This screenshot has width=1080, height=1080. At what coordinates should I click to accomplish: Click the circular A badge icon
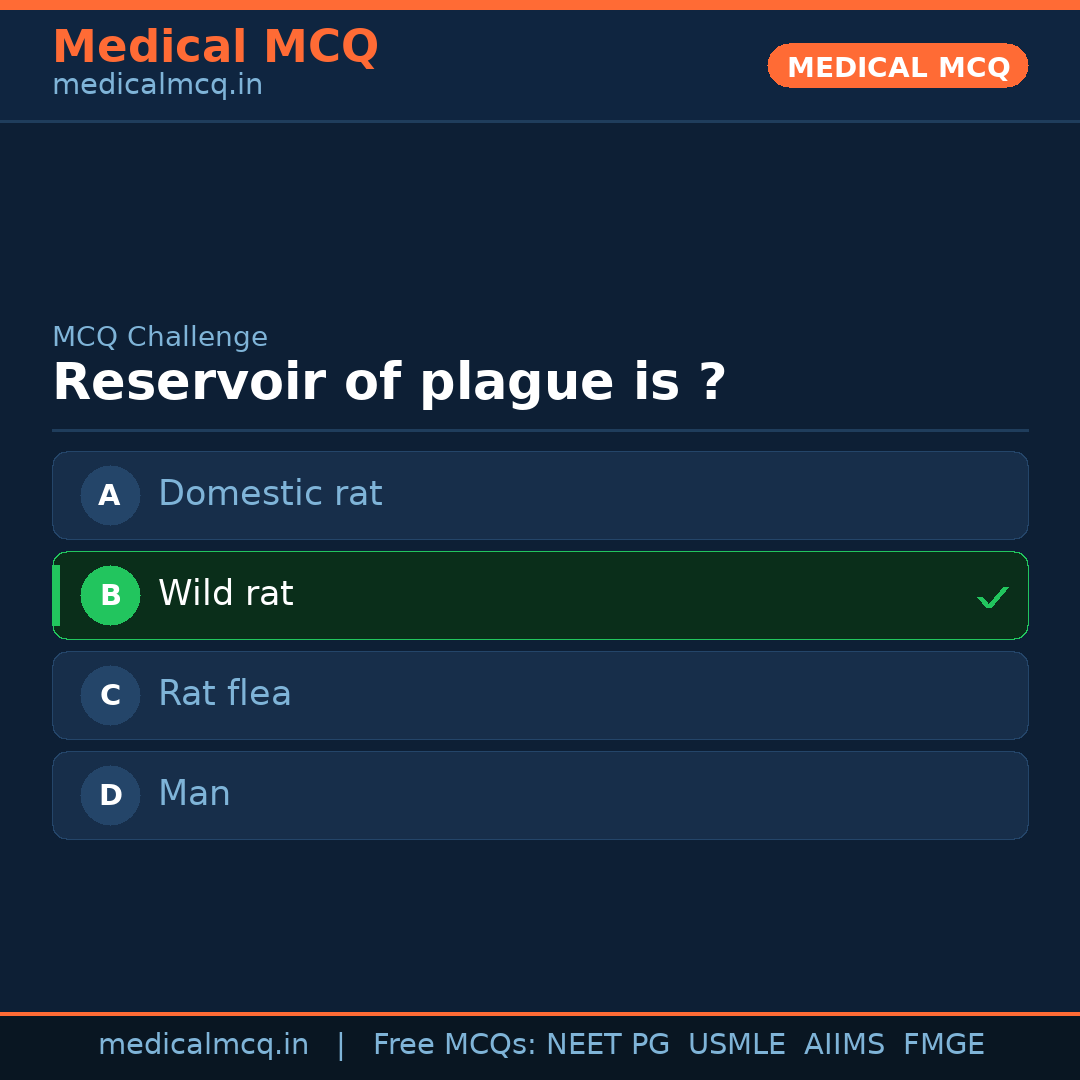tap(110, 495)
